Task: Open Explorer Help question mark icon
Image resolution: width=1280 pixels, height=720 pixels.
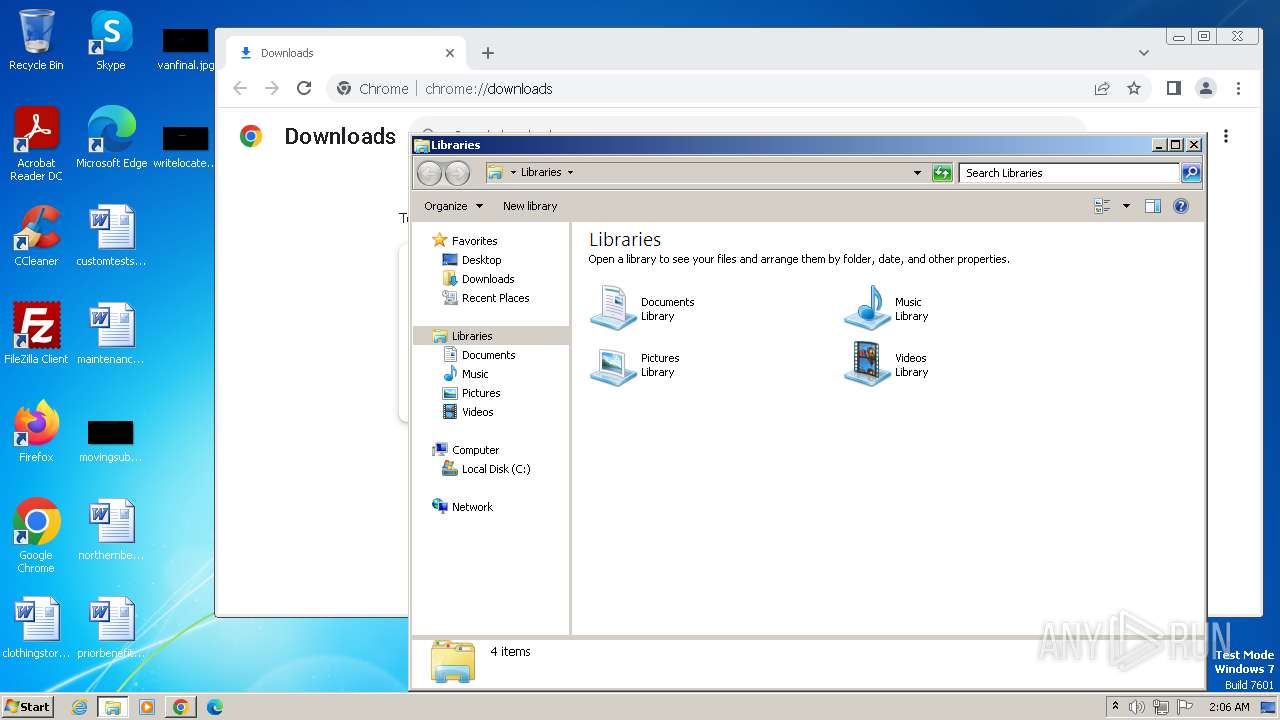Action: coord(1181,206)
